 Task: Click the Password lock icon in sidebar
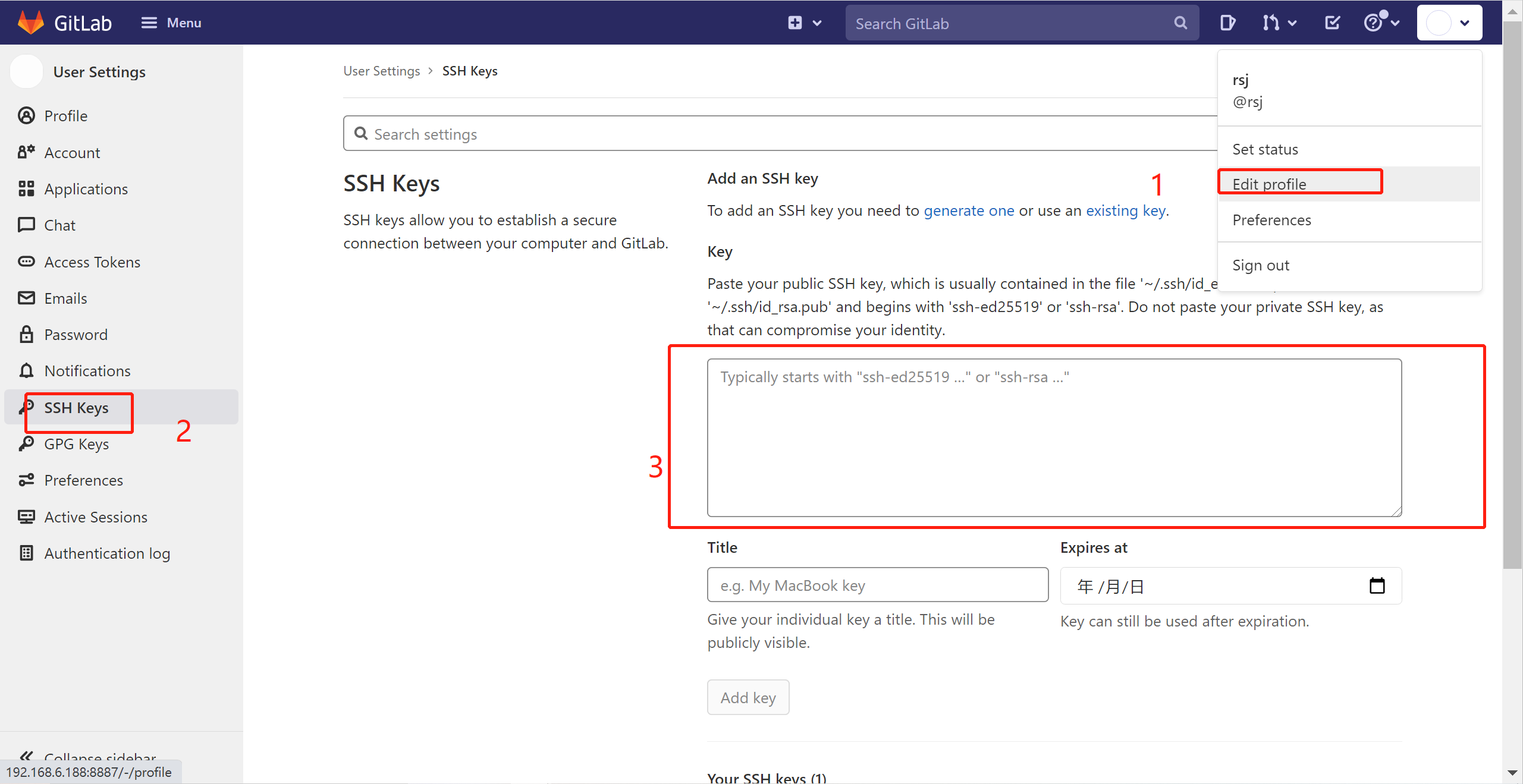tap(26, 335)
